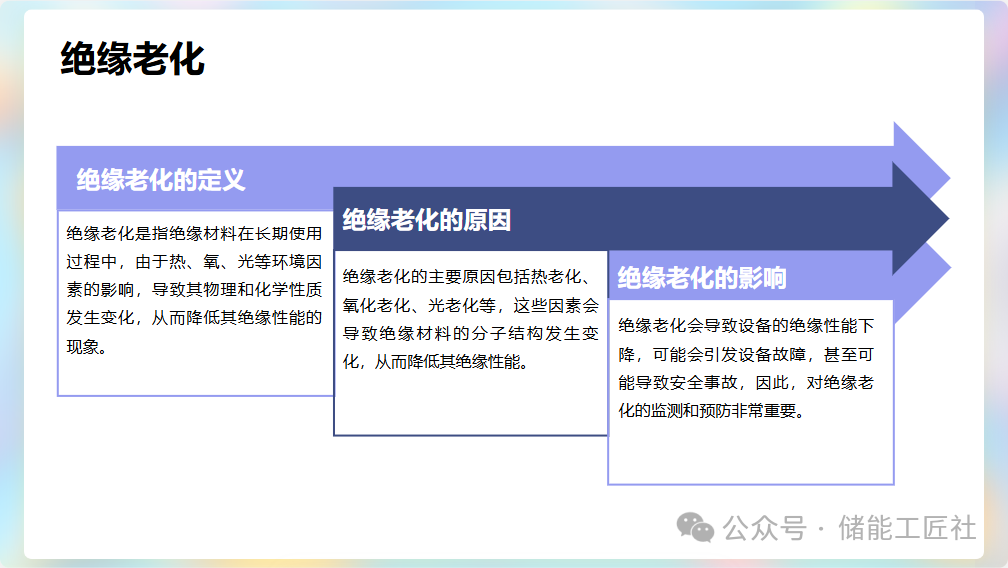1008x568 pixels.
Task: Click the heading 绝缘老化的原因
Action: [426, 220]
